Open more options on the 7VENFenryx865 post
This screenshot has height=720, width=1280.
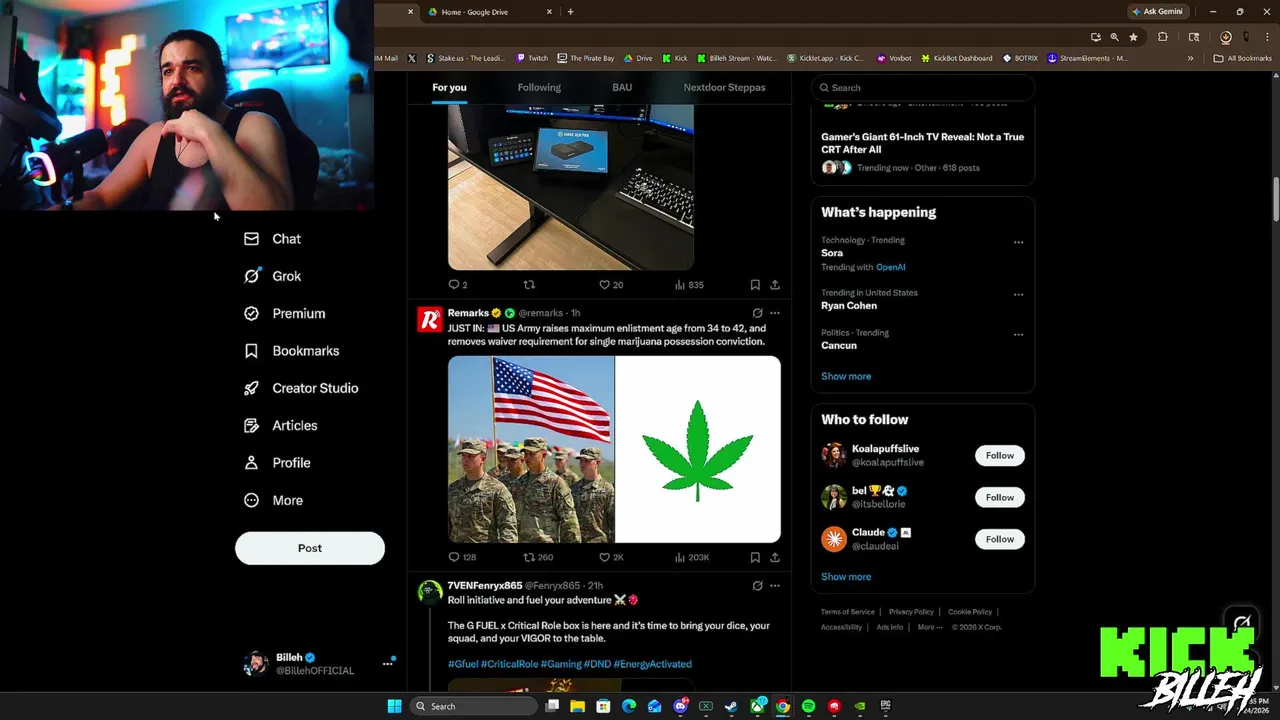[x=775, y=585]
